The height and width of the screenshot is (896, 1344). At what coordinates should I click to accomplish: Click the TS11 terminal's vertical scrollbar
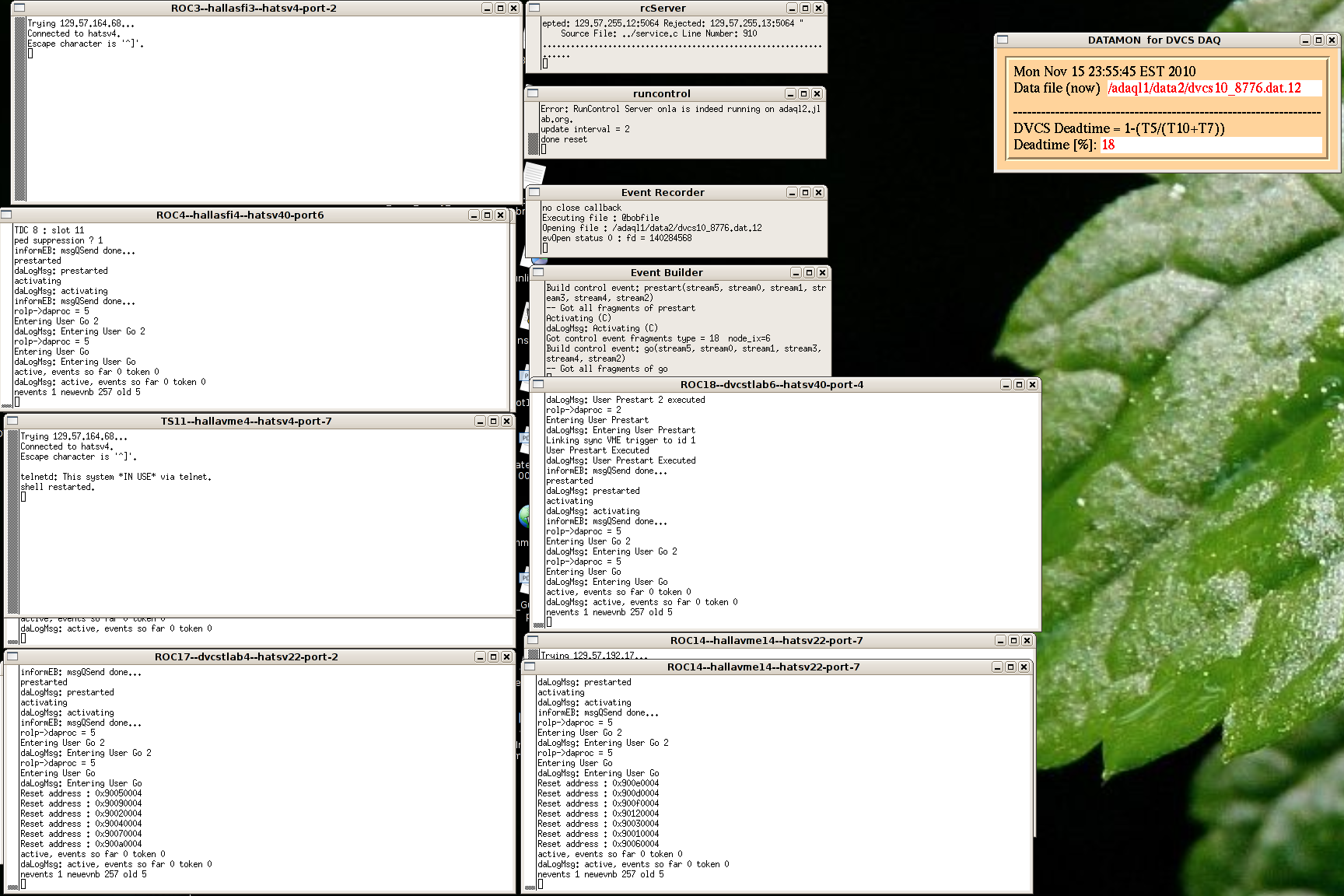pos(13,521)
